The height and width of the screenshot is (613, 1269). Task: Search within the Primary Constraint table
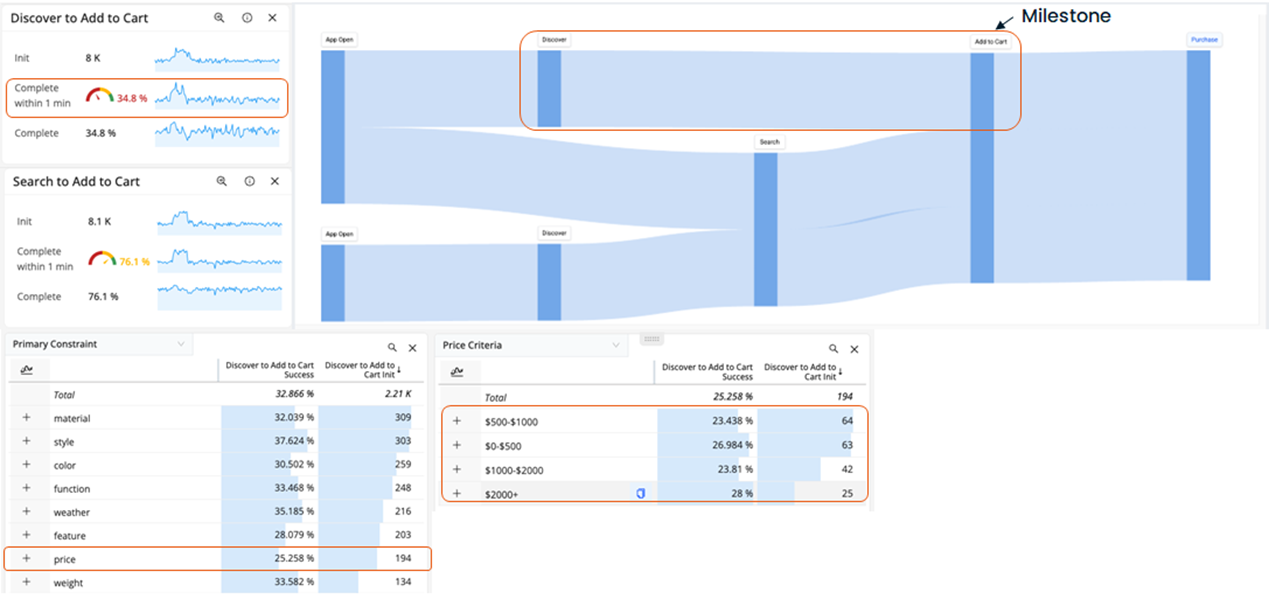coord(392,348)
